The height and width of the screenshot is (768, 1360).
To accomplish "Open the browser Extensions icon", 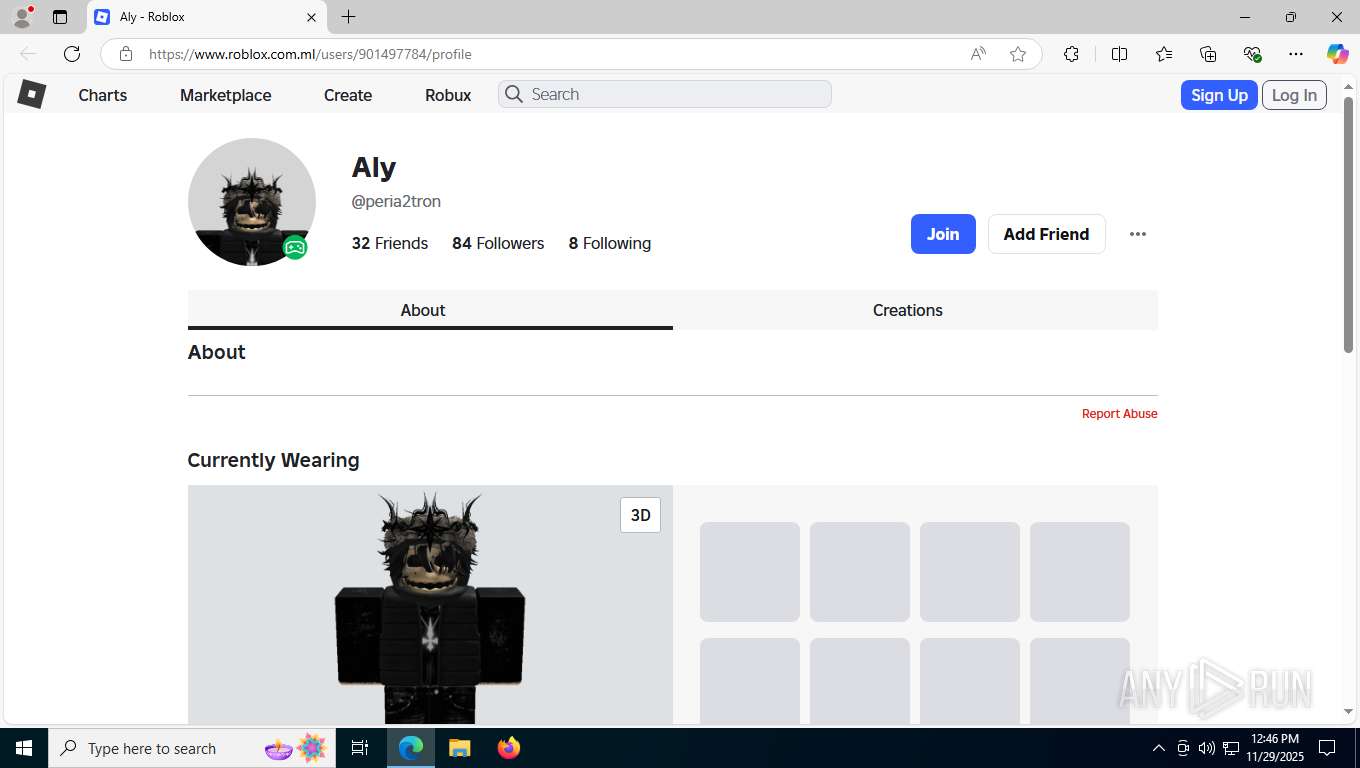I will (1071, 54).
